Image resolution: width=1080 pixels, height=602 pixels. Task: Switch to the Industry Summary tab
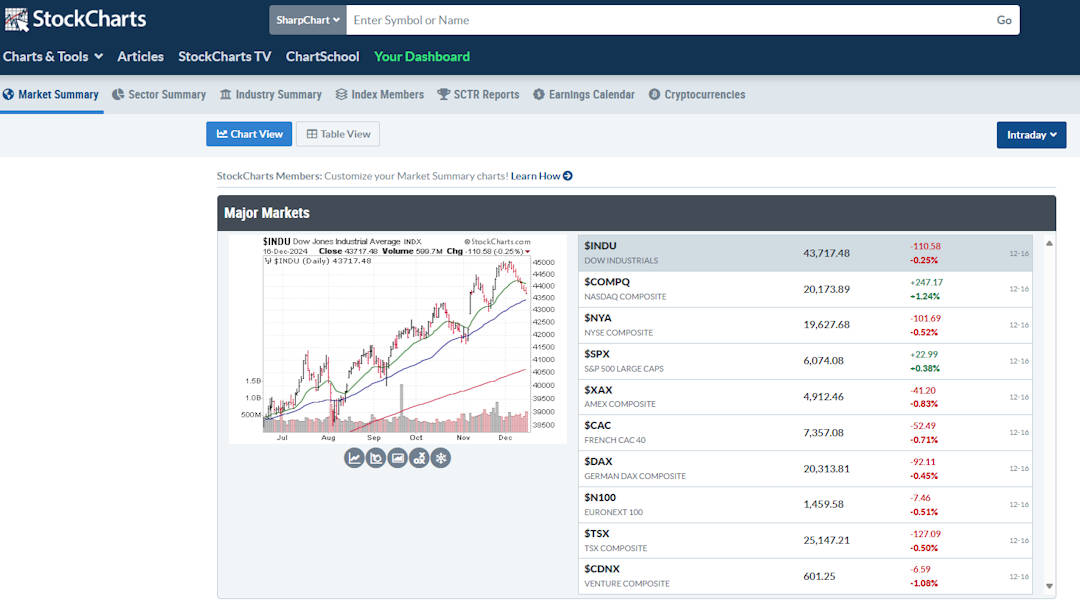click(x=271, y=94)
